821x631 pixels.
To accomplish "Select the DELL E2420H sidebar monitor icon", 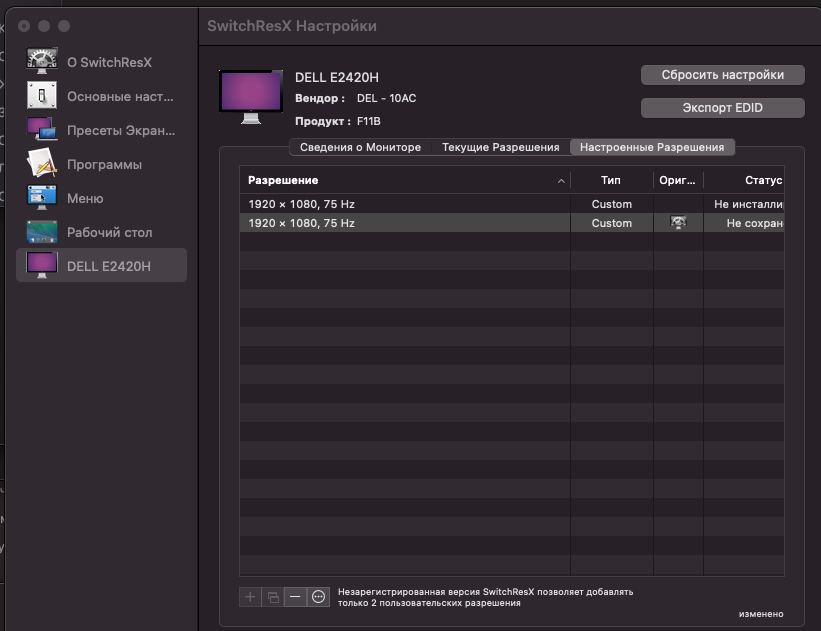I will point(42,265).
